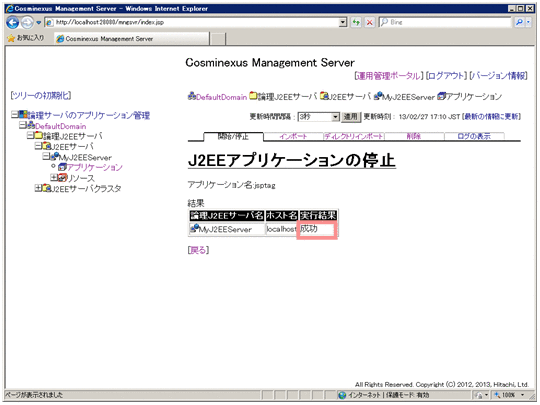The image size is (540, 405).
Task: Click the 成功 execution result cell
Action: point(317,229)
